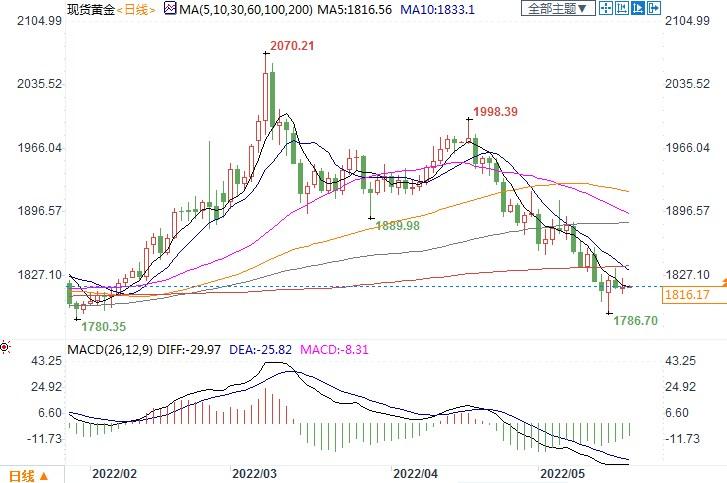This screenshot has width=727, height=483.
Task: Click the MACD settings sun icon
Action: point(6,348)
